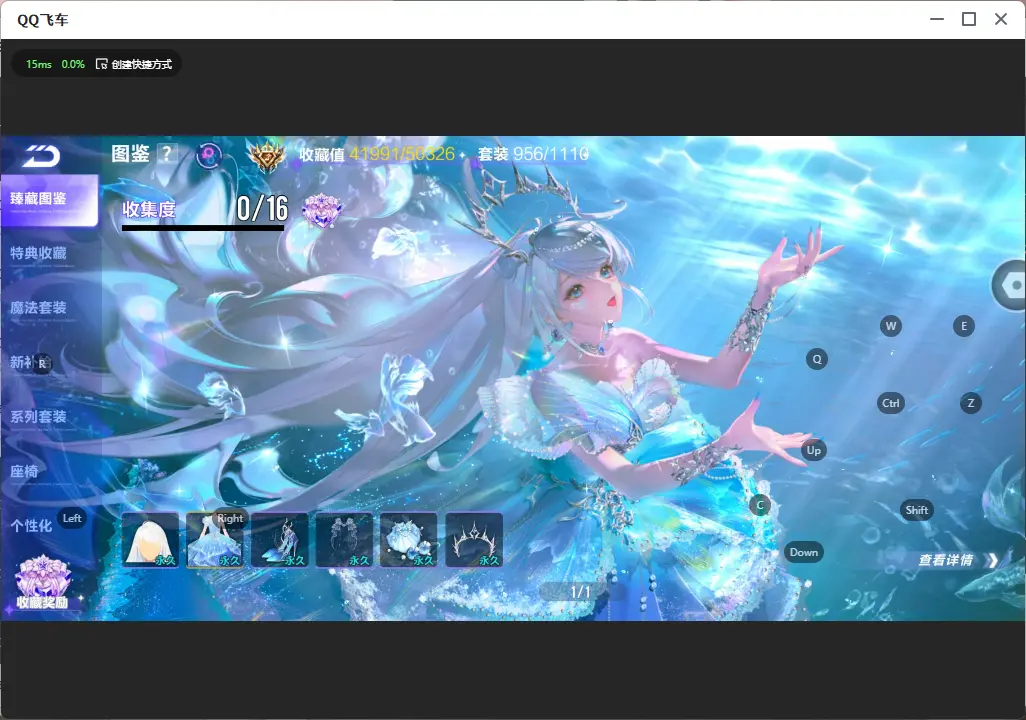
Task: Click the purple gem reward next to 0/16
Action: (322, 209)
